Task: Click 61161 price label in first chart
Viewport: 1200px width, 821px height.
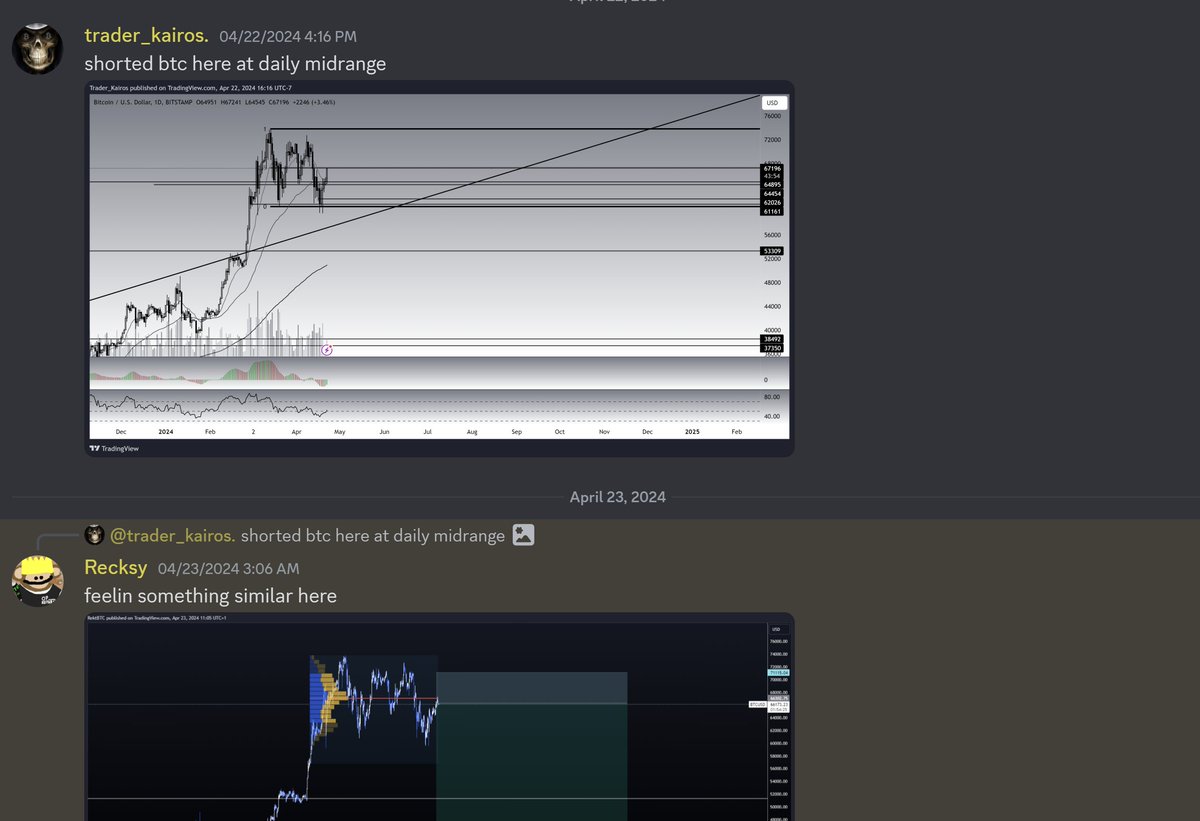Action: pyautogui.click(x=772, y=211)
